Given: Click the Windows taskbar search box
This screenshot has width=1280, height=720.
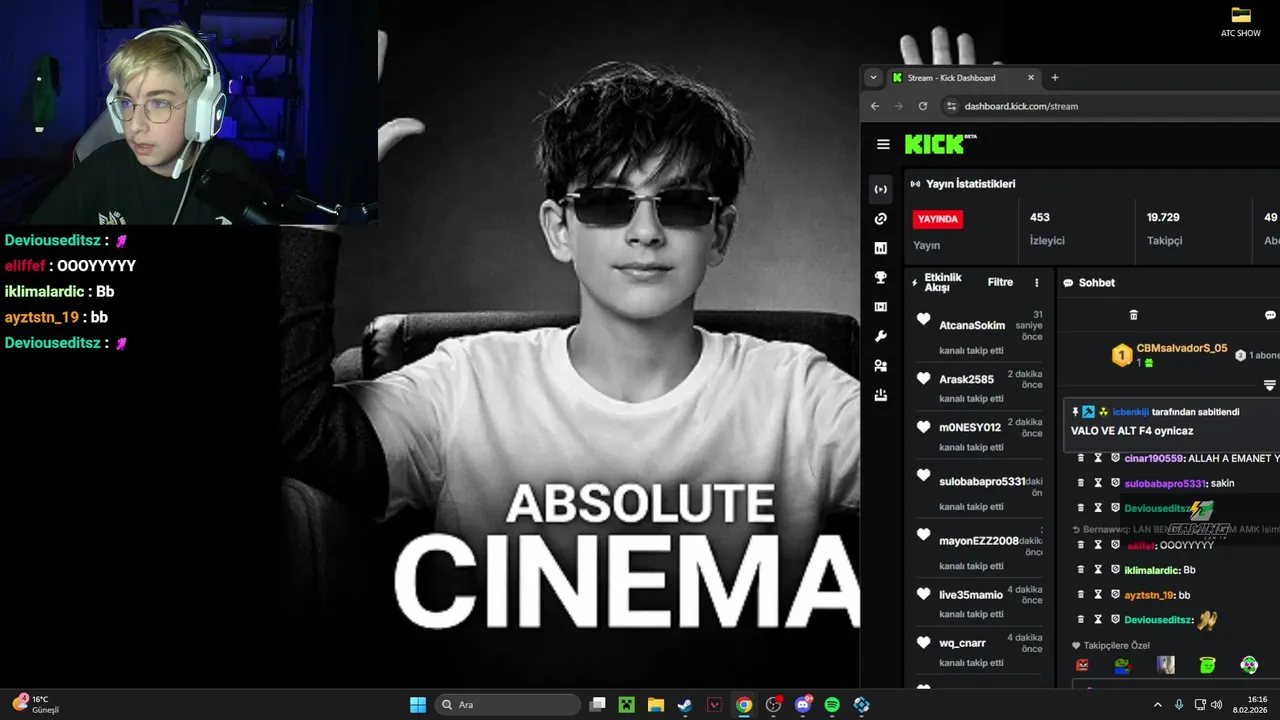Looking at the screenshot, I should click(508, 705).
